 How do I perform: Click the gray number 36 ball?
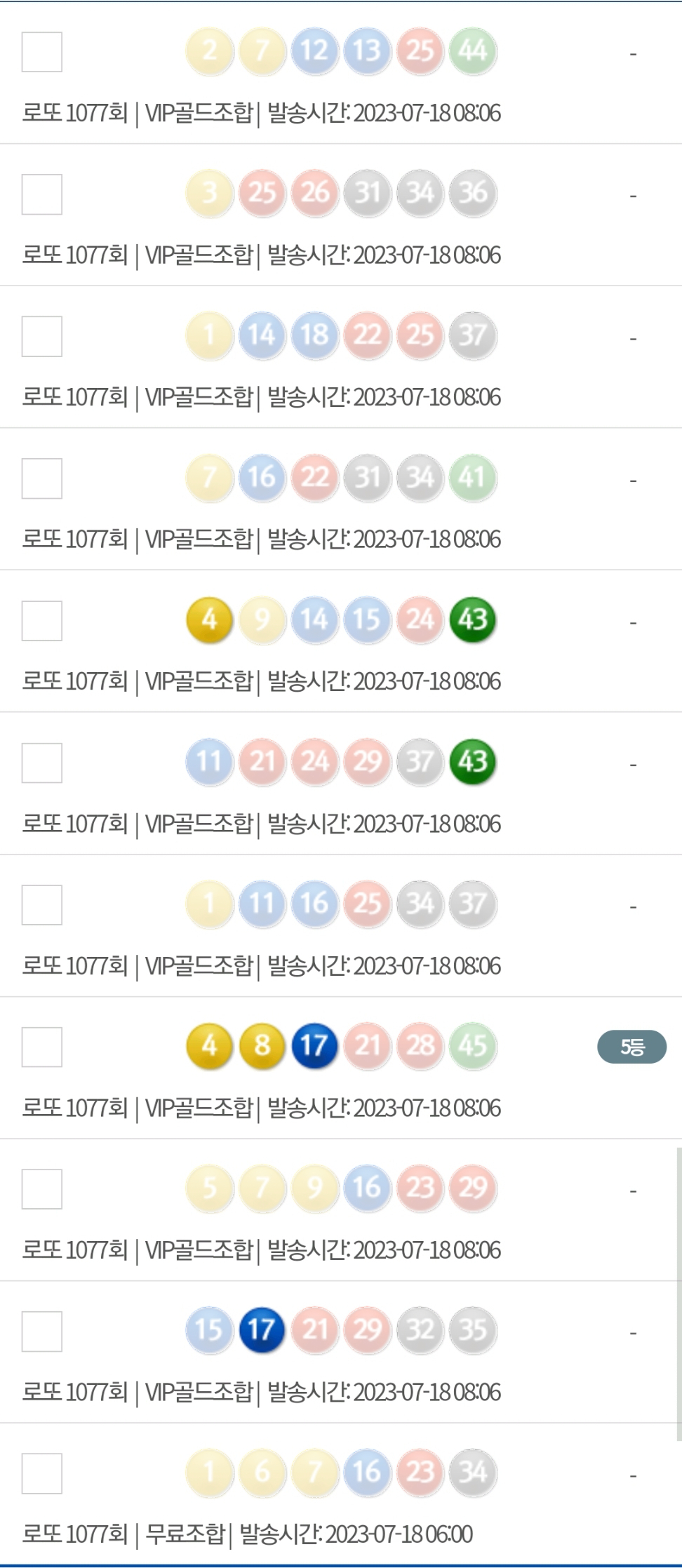click(x=473, y=193)
